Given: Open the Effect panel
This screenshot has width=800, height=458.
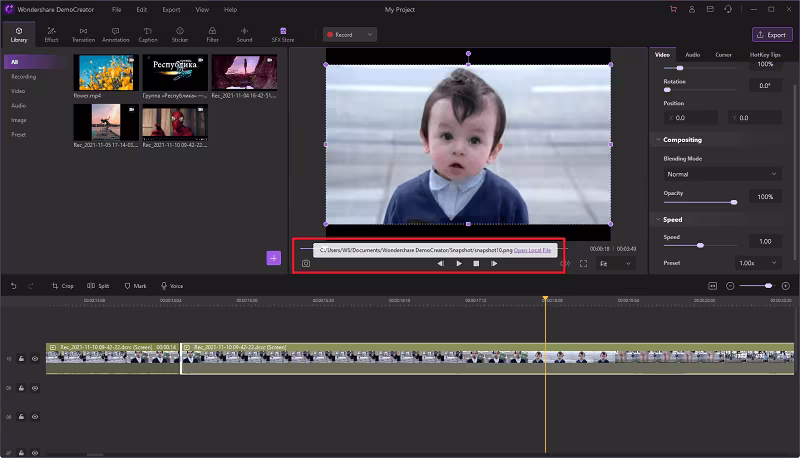Looking at the screenshot, I should (x=51, y=35).
